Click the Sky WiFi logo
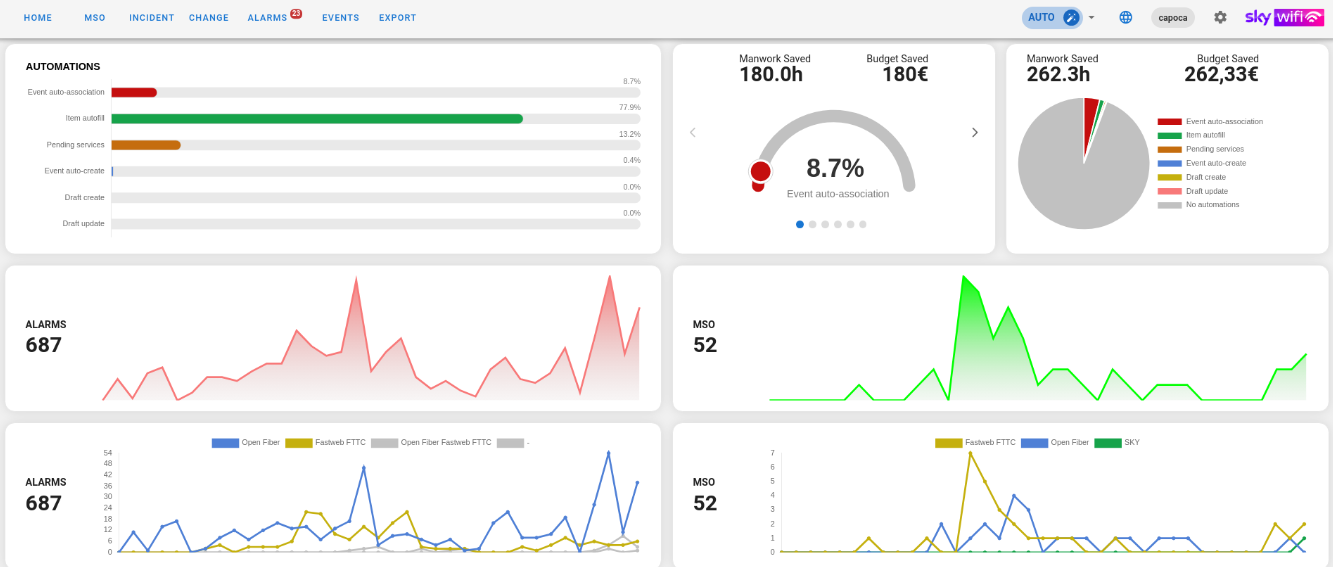 click(1284, 17)
